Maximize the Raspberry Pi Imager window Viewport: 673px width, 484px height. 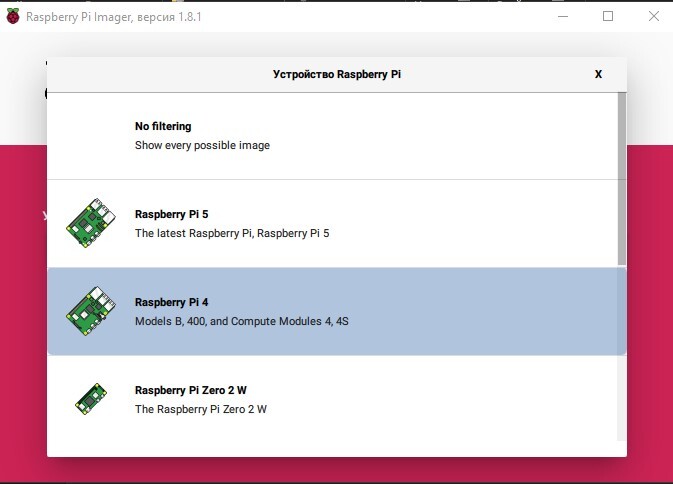(608, 16)
